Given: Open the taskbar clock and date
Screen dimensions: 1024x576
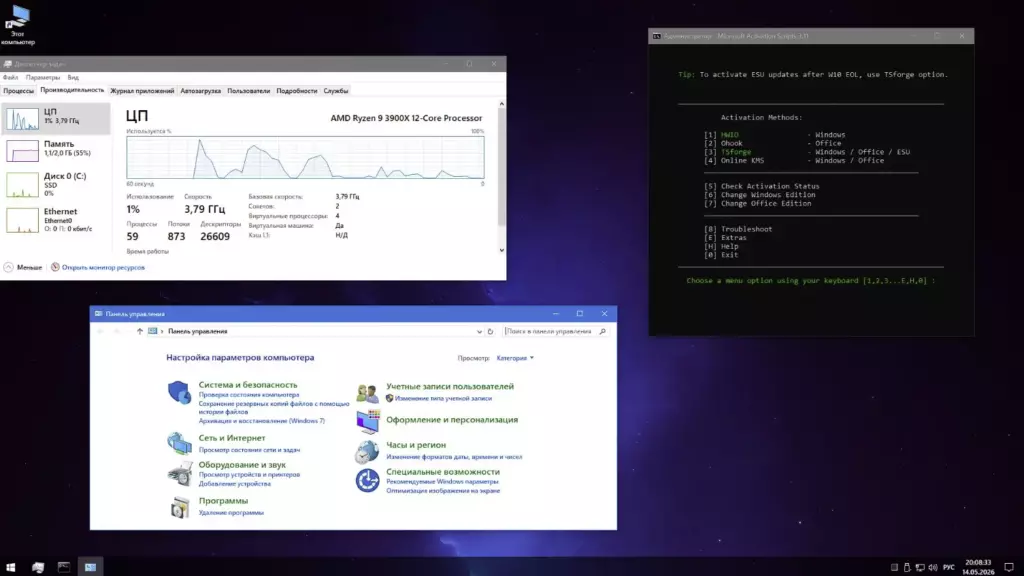Looking at the screenshot, I should tap(978, 567).
